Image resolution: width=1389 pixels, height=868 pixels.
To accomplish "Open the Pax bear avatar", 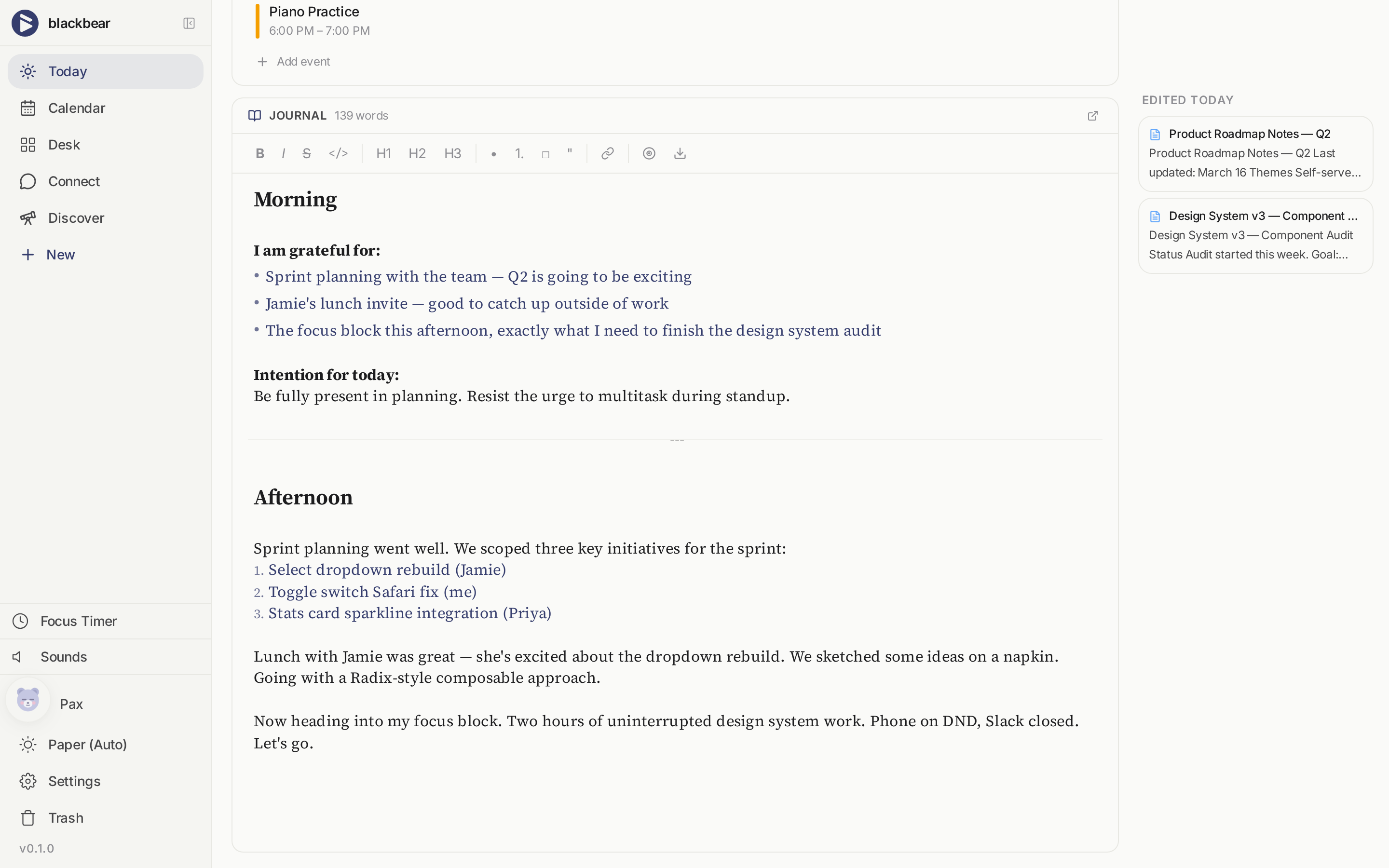I will (x=28, y=700).
